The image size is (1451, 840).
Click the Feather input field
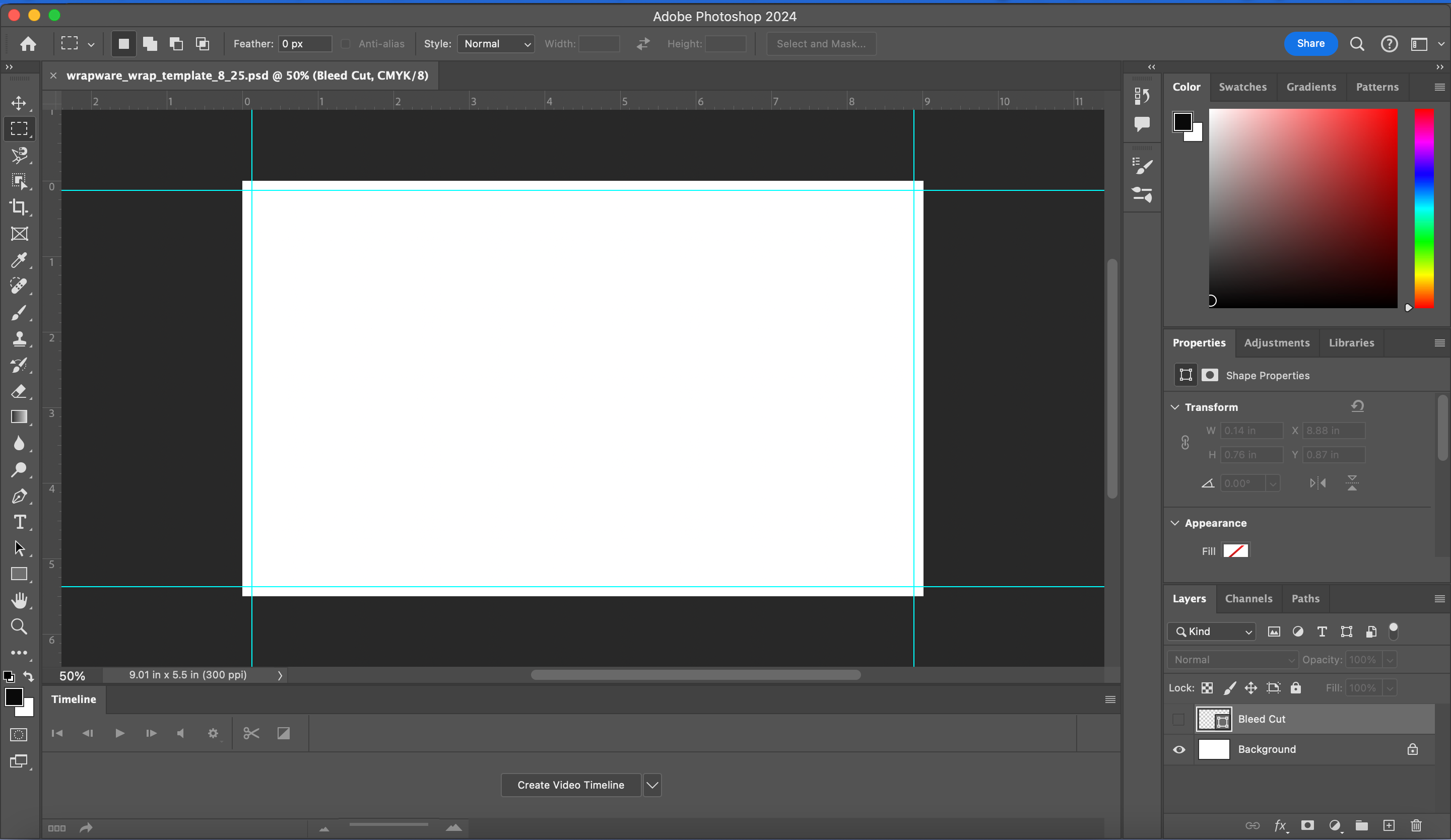pos(305,44)
